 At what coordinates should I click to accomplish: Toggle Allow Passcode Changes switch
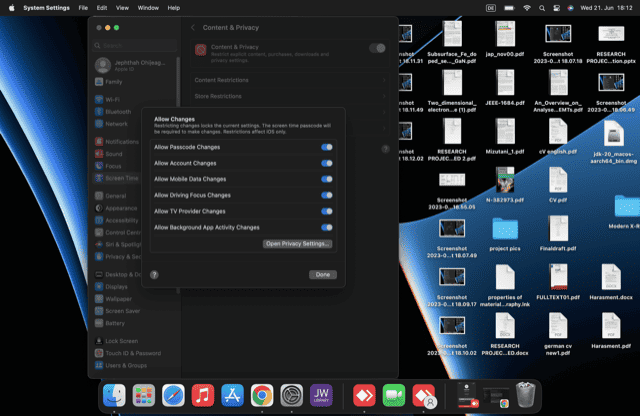[327, 147]
